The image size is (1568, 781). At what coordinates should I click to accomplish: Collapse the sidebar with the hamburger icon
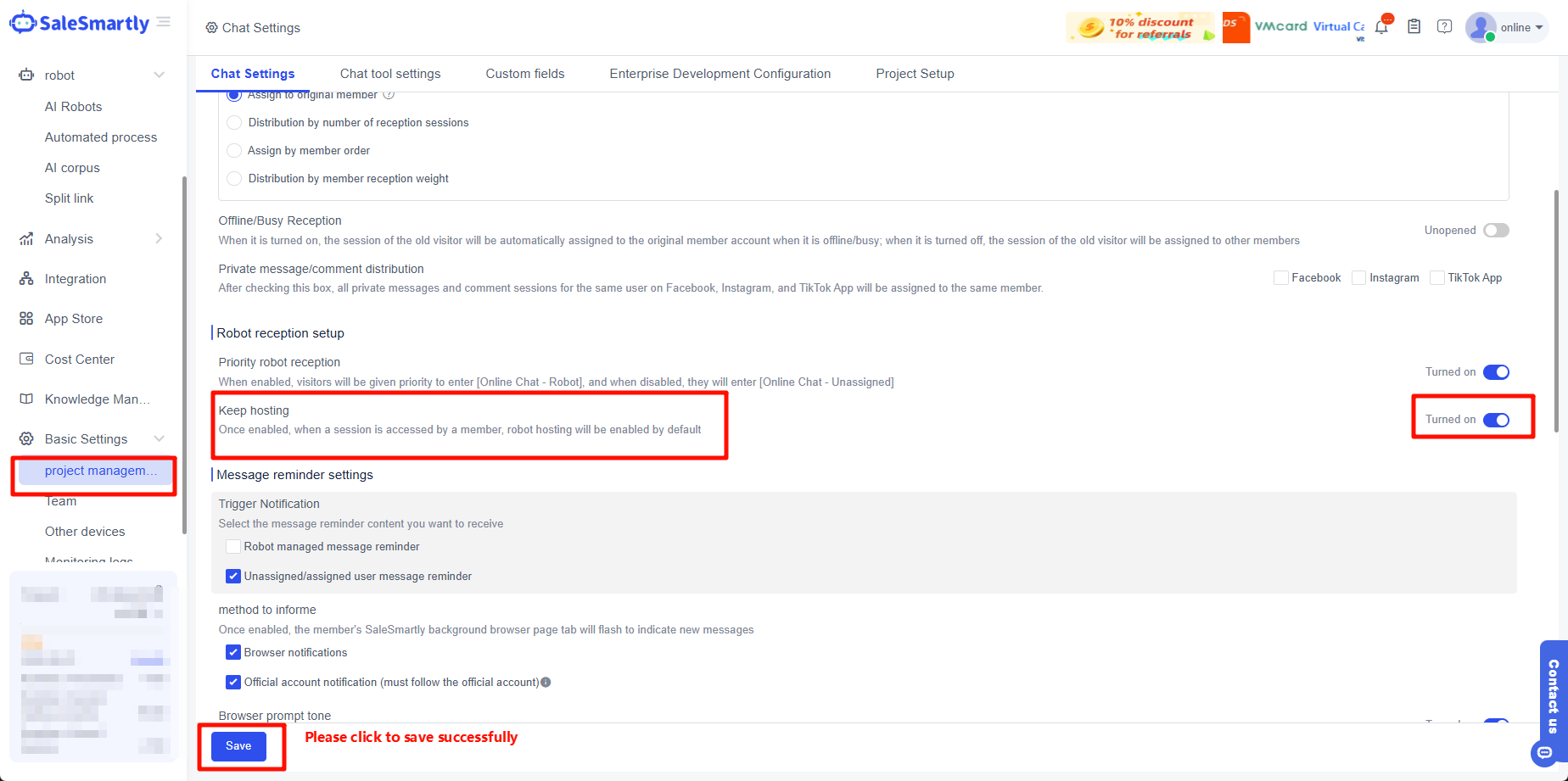[164, 22]
